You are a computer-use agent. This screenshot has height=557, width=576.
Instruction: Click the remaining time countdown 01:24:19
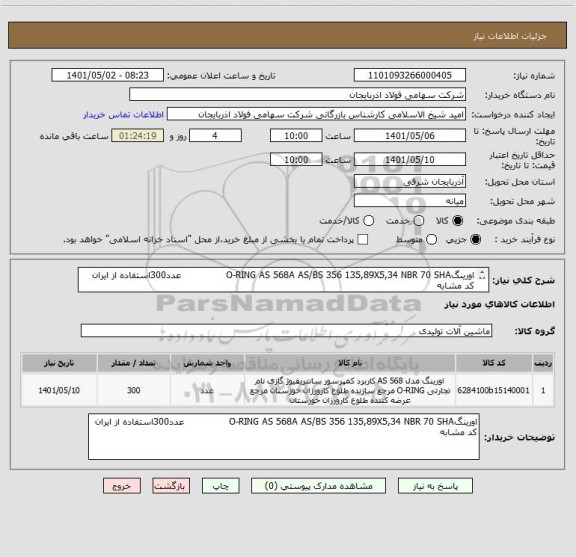click(x=138, y=136)
